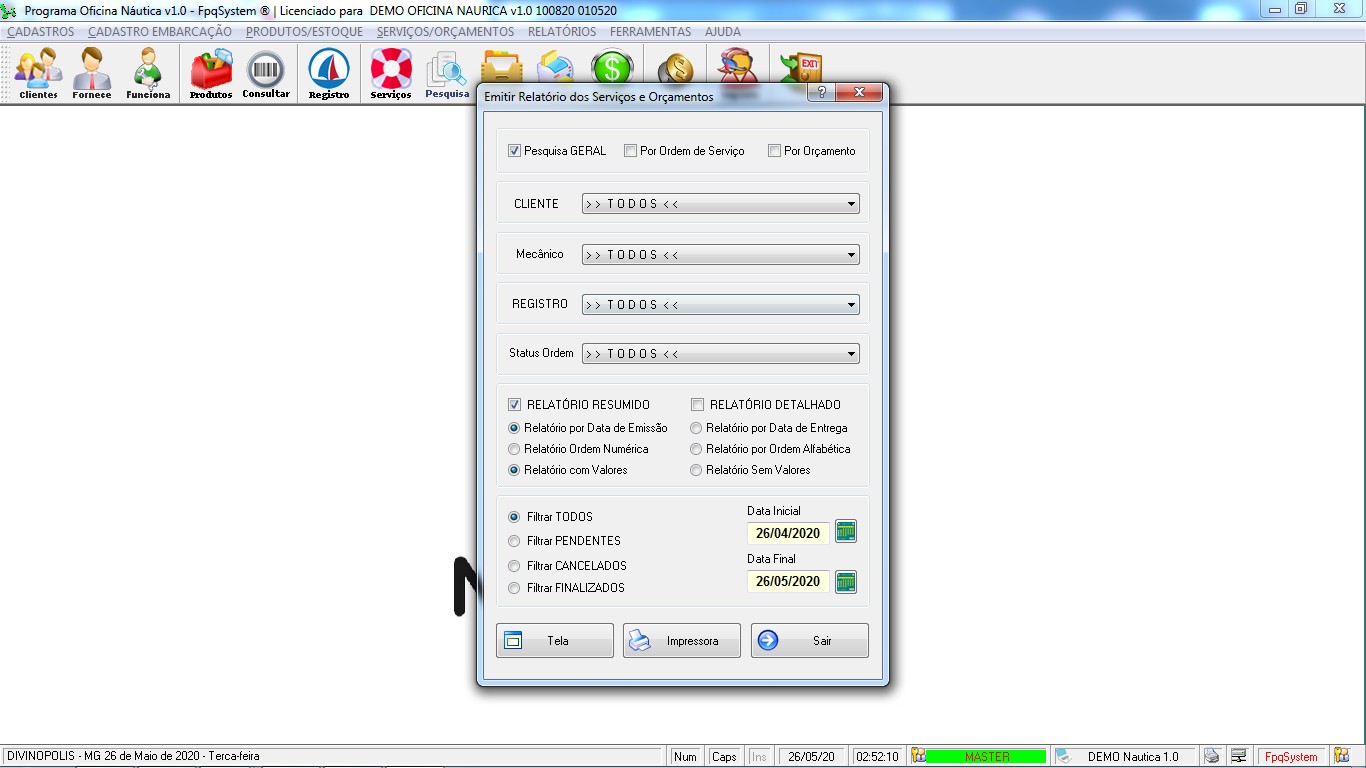Open the RELATÓRIOS menu
This screenshot has width=1366, height=768.
click(x=562, y=32)
